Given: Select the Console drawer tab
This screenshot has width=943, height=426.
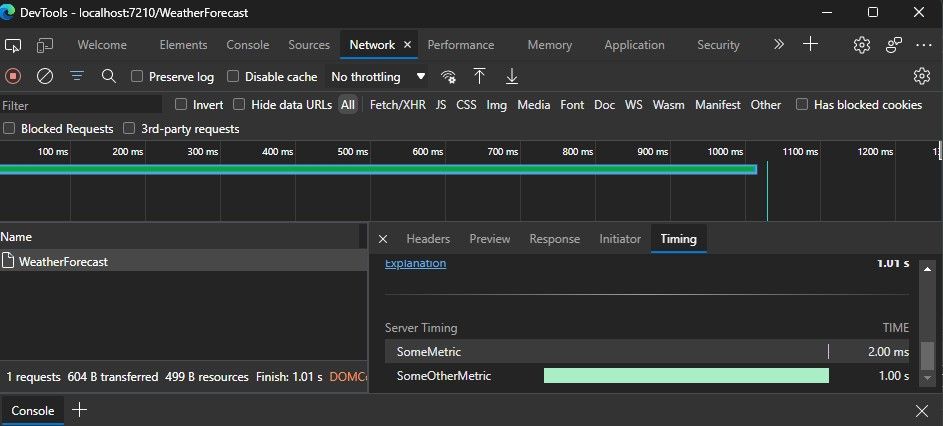Looking at the screenshot, I should [x=33, y=411].
